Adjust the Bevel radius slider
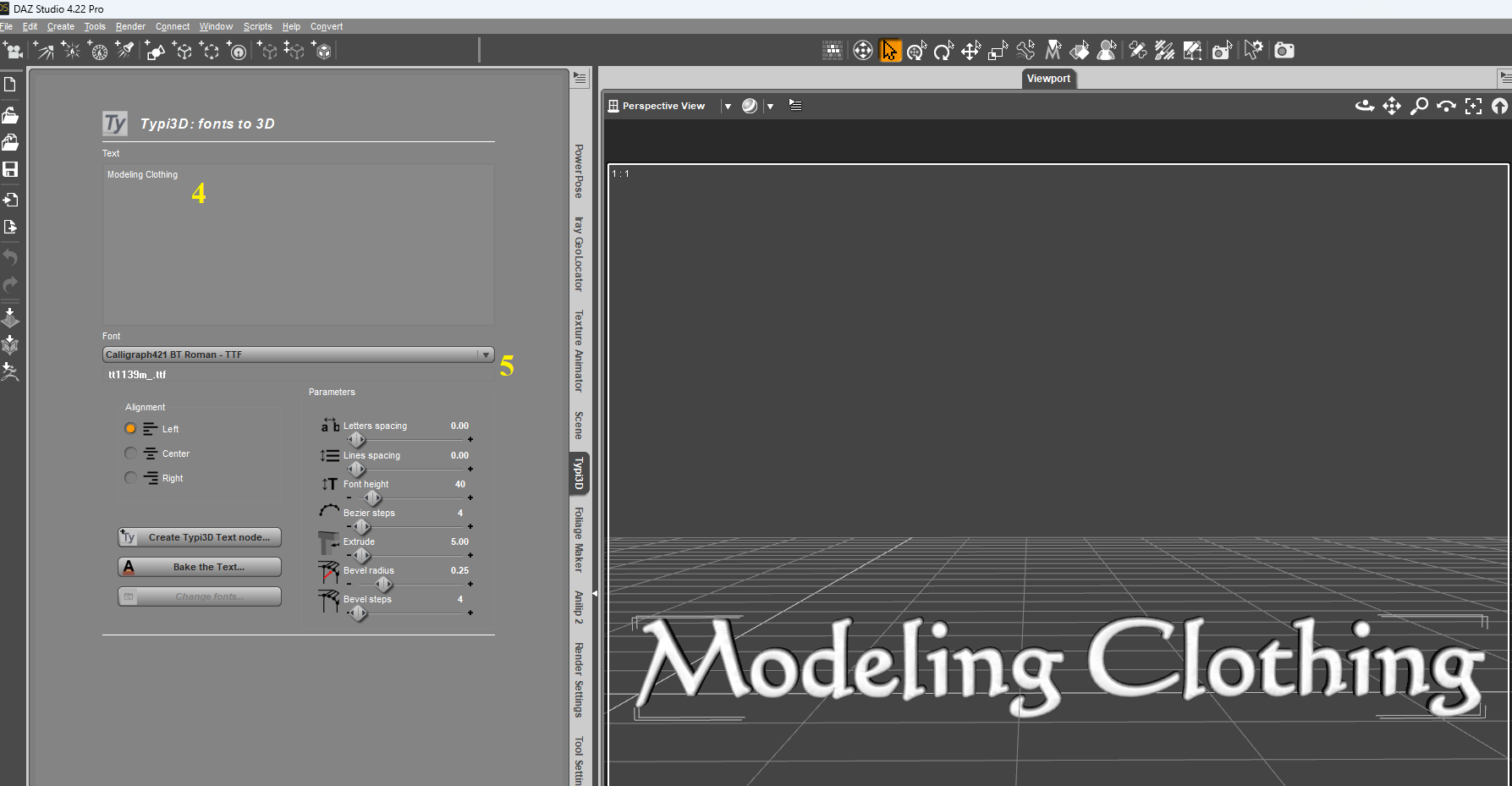The width and height of the screenshot is (1512, 786). (x=383, y=585)
